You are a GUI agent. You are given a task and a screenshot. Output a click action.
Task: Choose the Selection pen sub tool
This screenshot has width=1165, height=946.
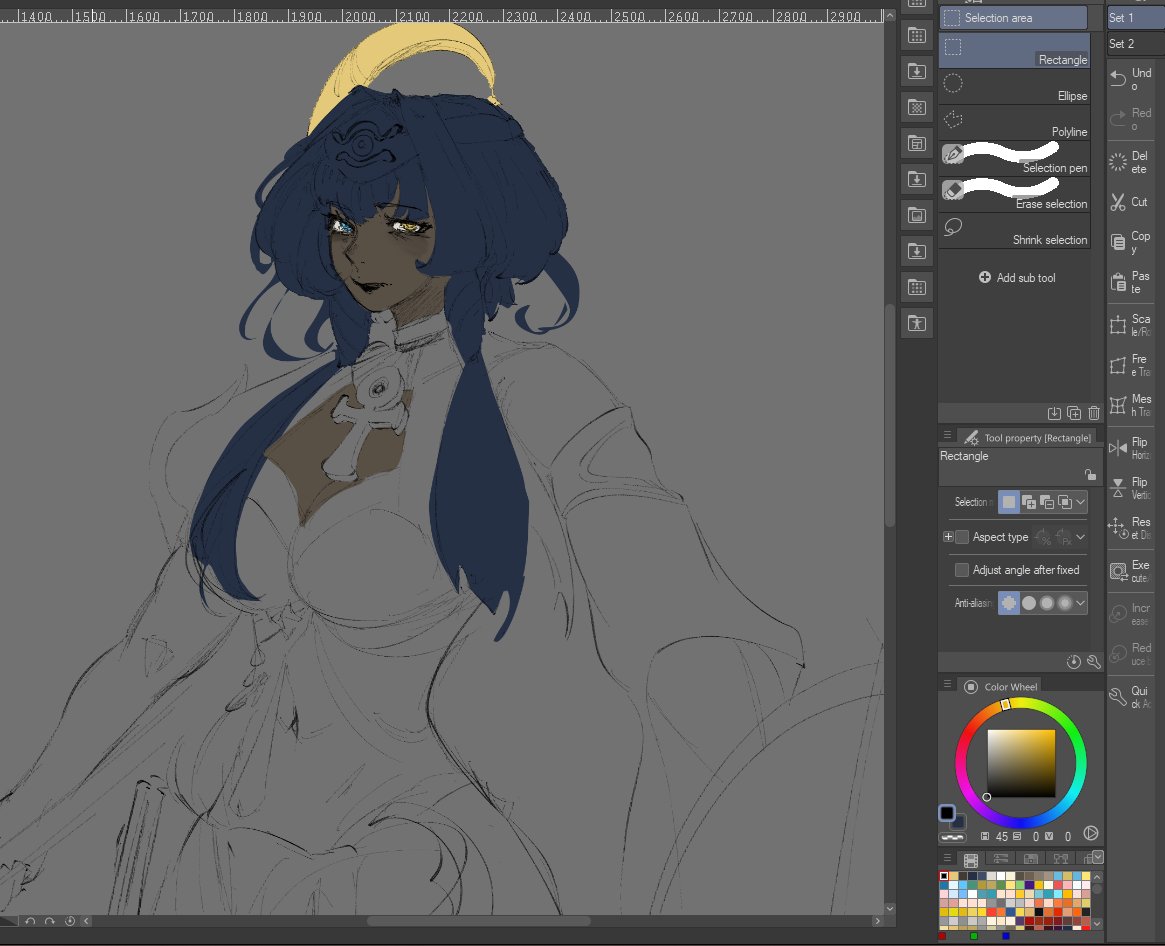click(1014, 158)
